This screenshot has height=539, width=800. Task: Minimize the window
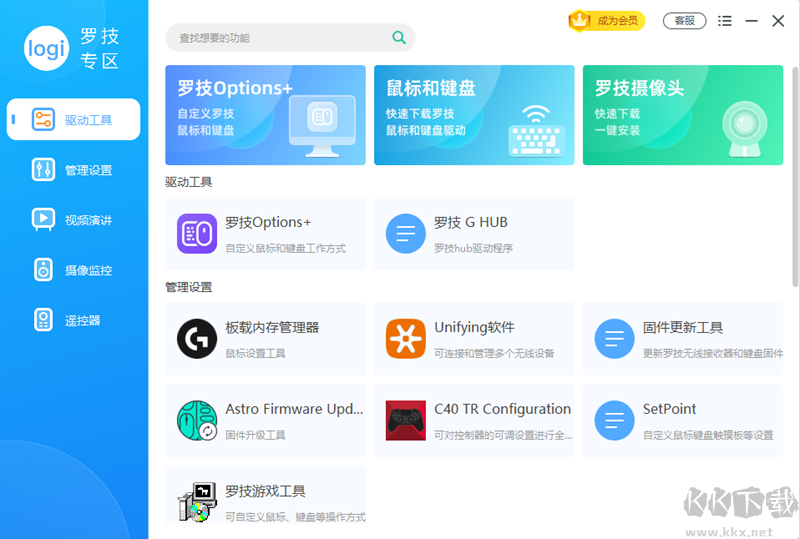[x=751, y=21]
